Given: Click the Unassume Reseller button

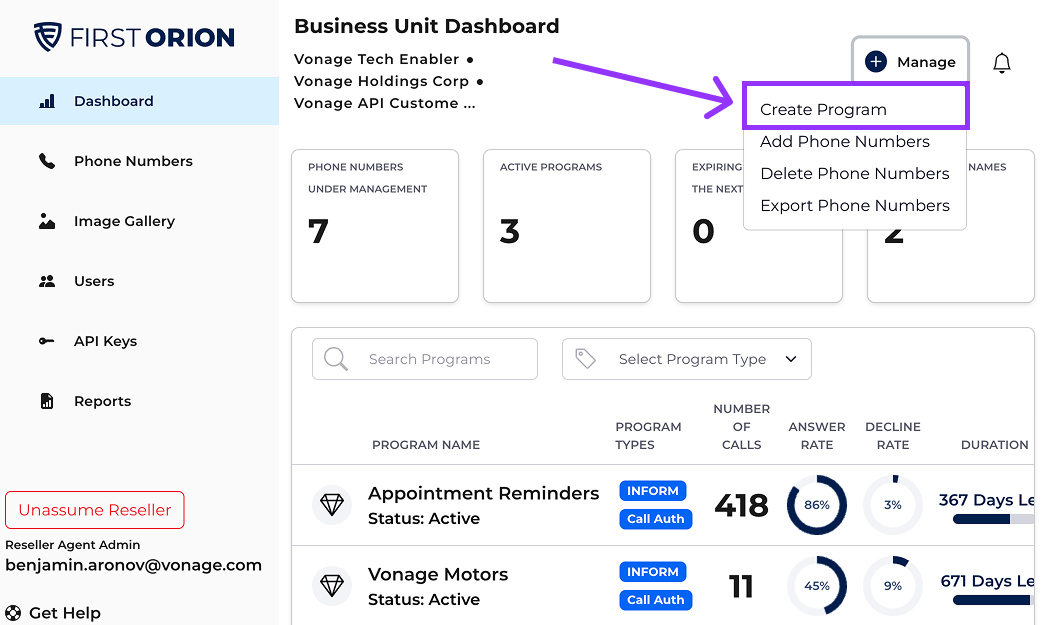Looking at the screenshot, I should click(x=95, y=510).
